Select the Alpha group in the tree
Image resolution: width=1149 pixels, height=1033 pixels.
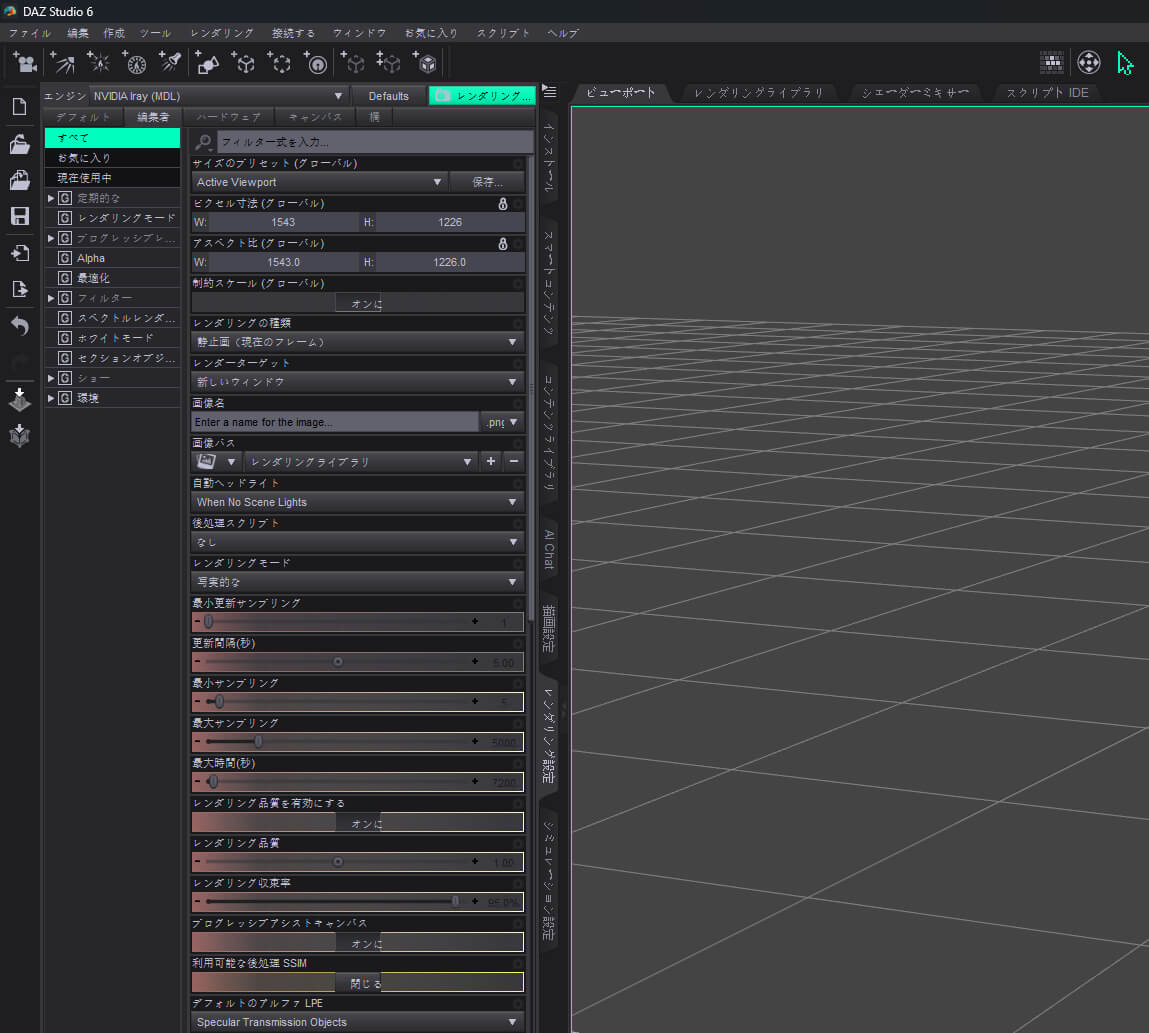click(x=112, y=258)
